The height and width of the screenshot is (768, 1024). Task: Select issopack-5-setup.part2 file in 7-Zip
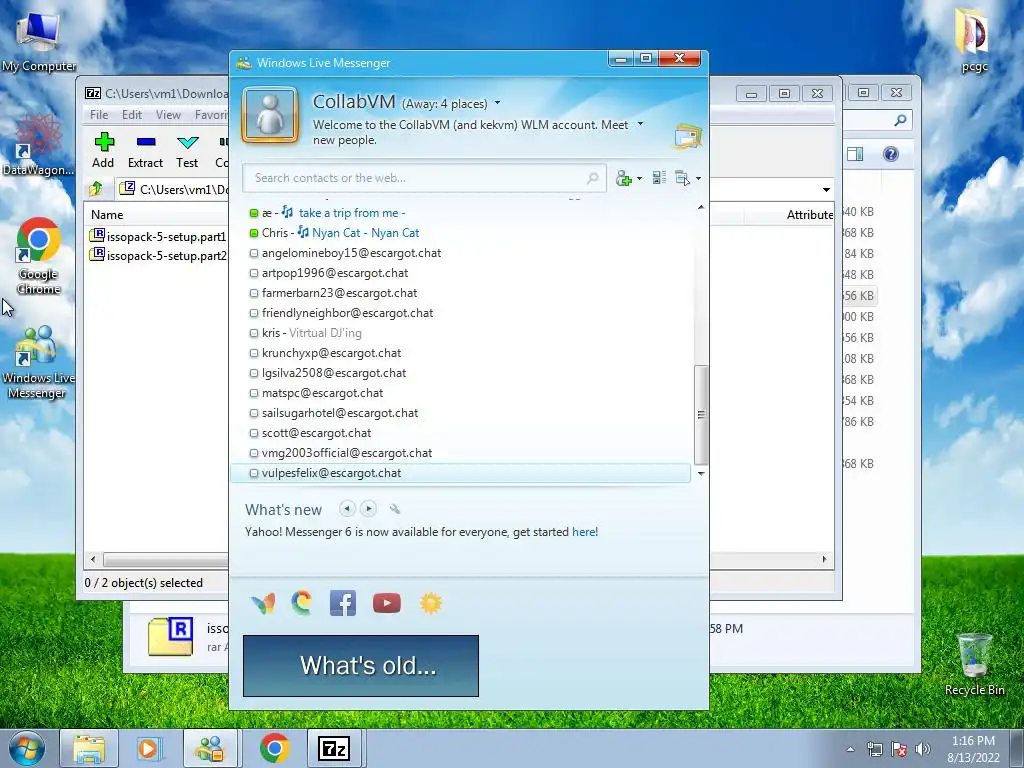pos(159,255)
